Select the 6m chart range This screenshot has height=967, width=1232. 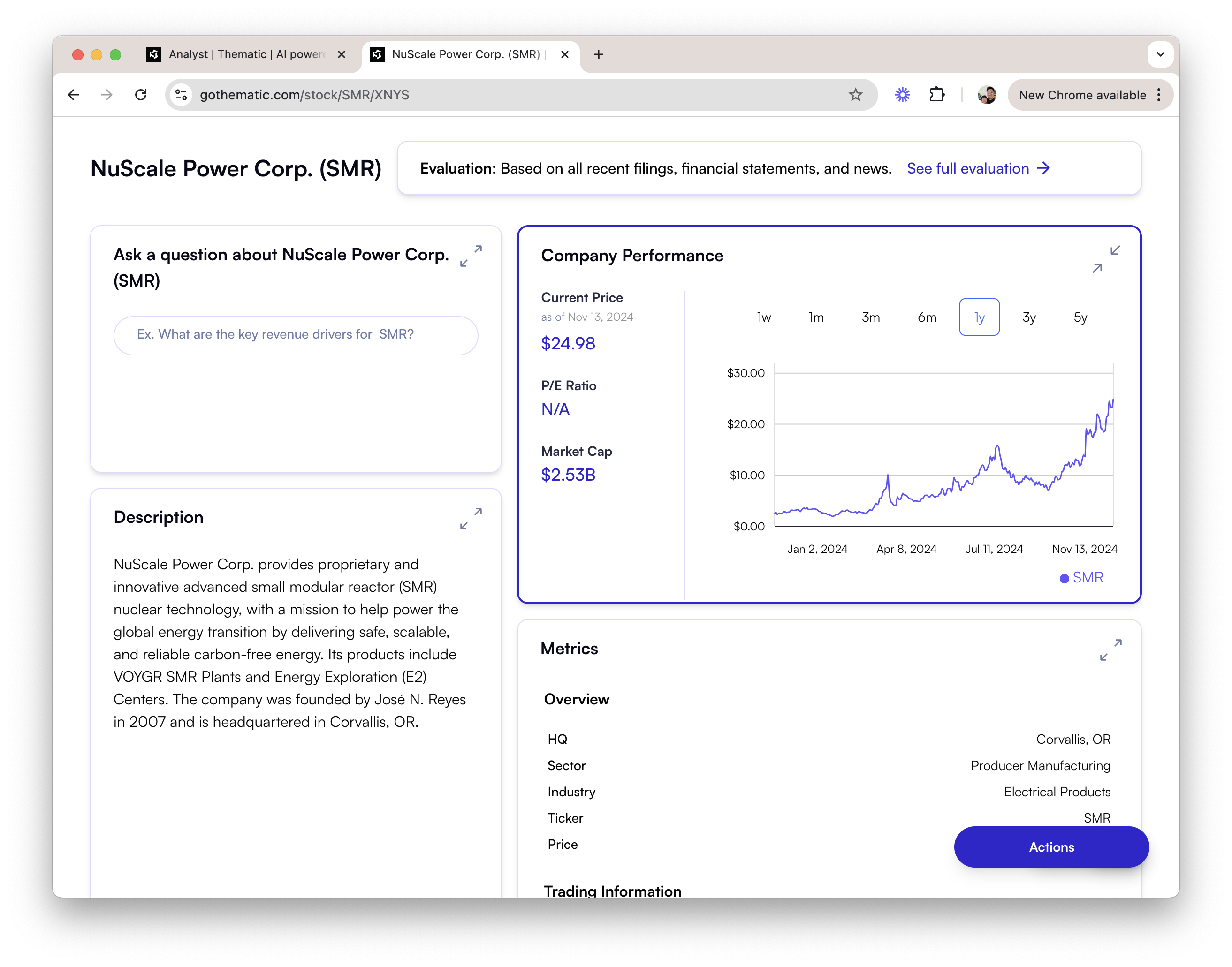click(x=927, y=317)
